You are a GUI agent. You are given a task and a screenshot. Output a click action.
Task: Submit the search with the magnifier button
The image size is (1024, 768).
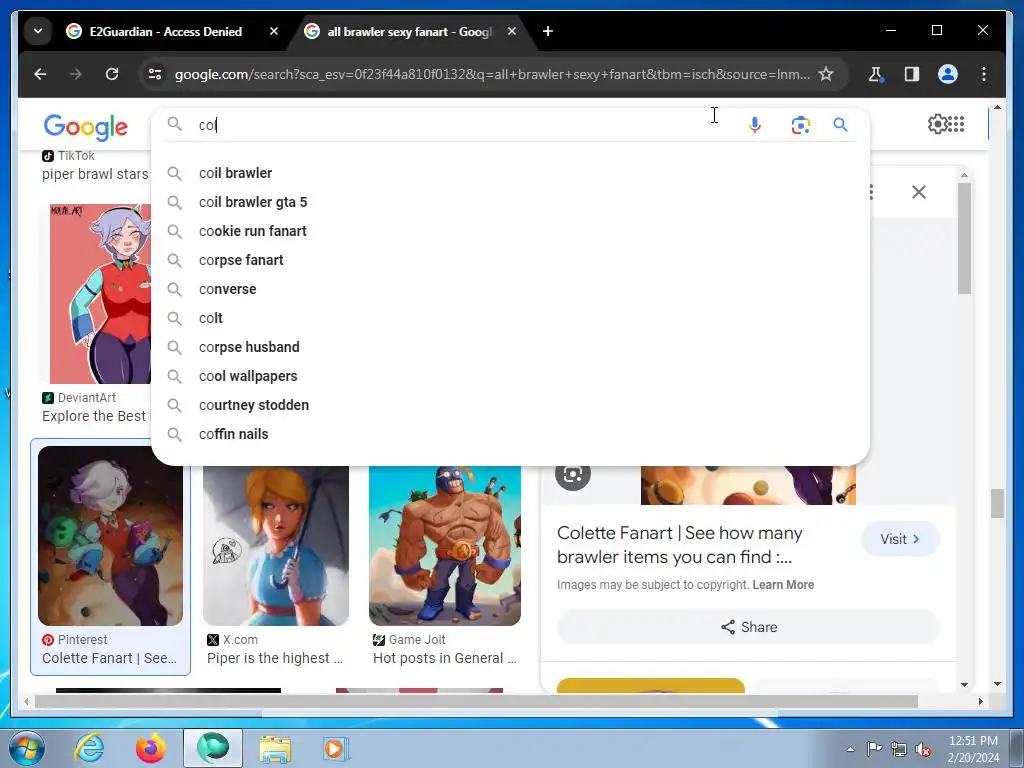tap(840, 125)
